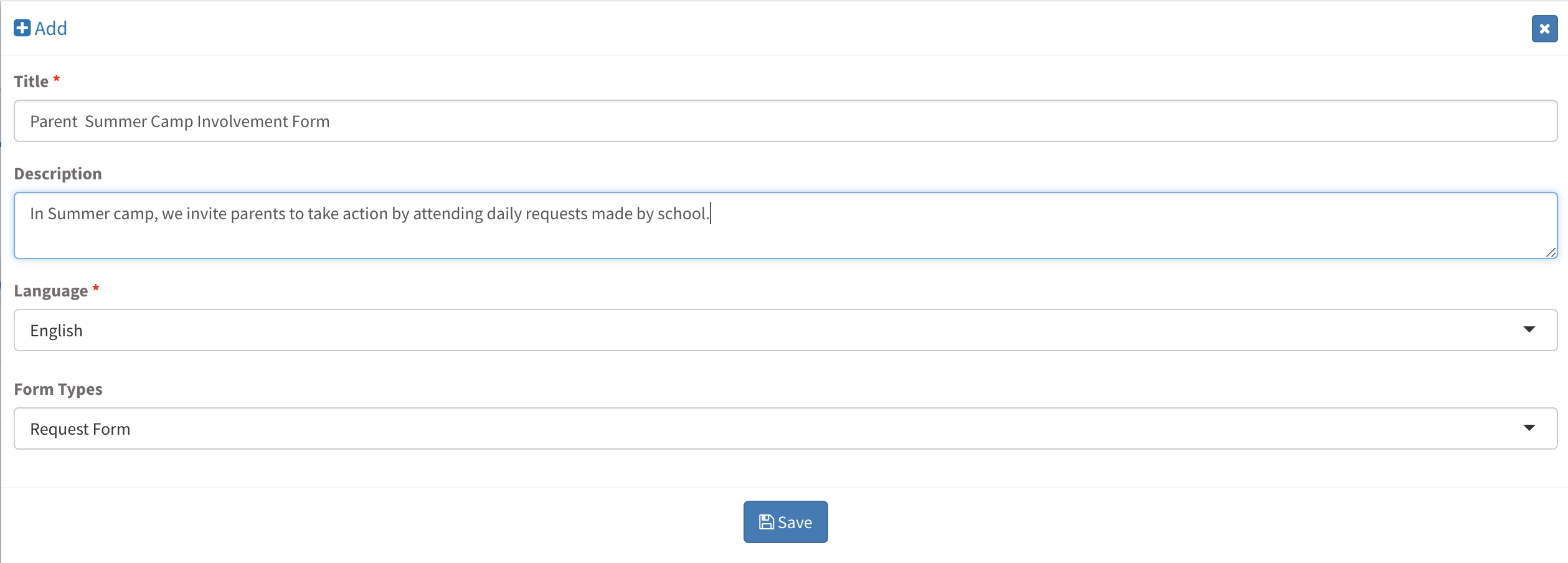Viewport: 1568px width, 563px height.
Task: Grab the Description textarea resize handle
Action: pyautogui.click(x=1551, y=252)
